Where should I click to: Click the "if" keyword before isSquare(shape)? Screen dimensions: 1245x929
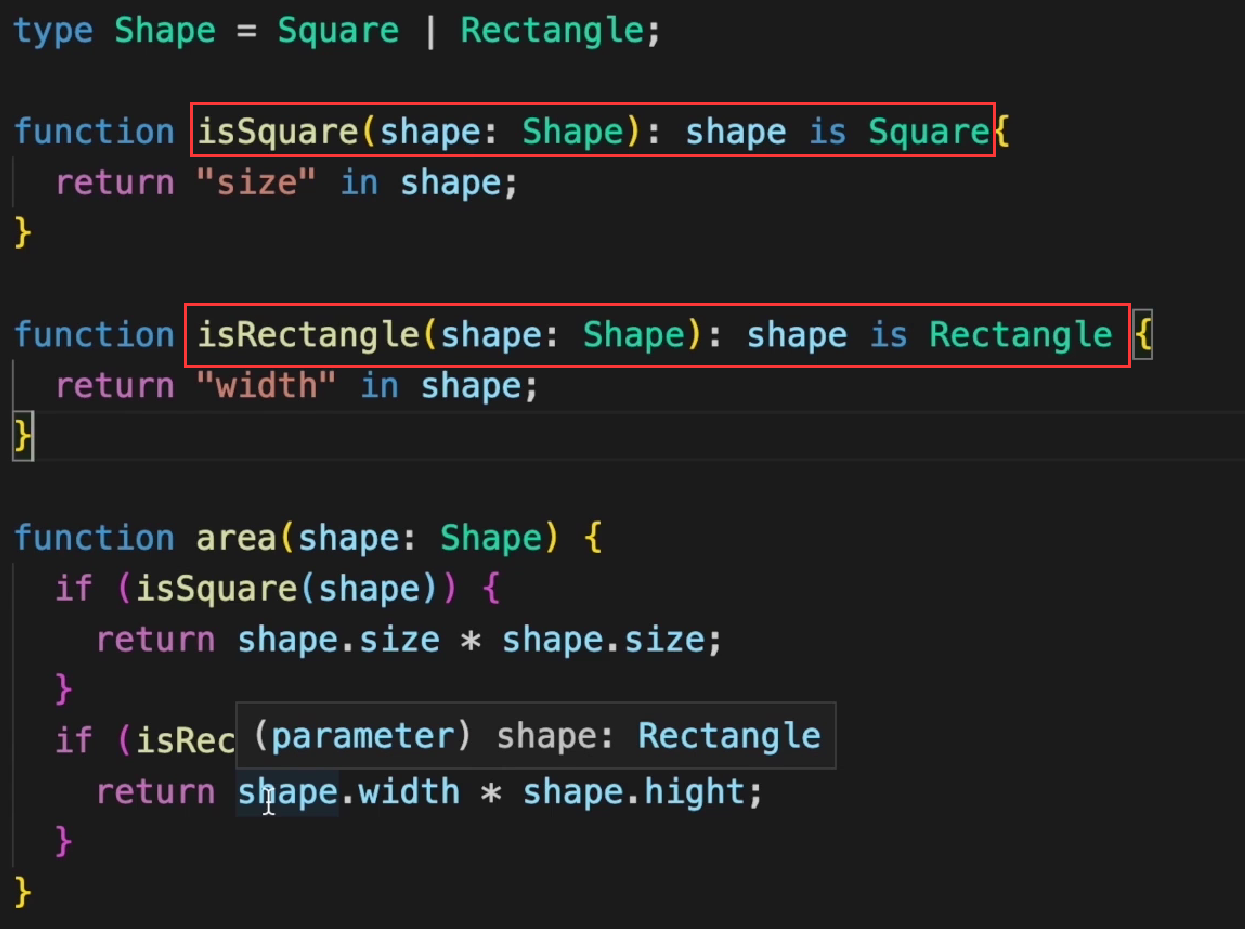[74, 589]
